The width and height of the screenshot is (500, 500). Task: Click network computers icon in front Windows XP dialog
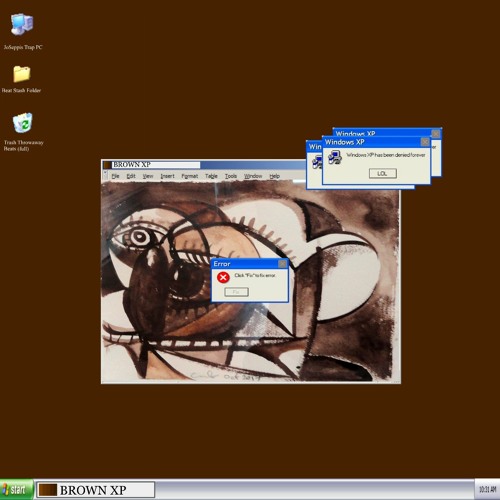(x=335, y=157)
